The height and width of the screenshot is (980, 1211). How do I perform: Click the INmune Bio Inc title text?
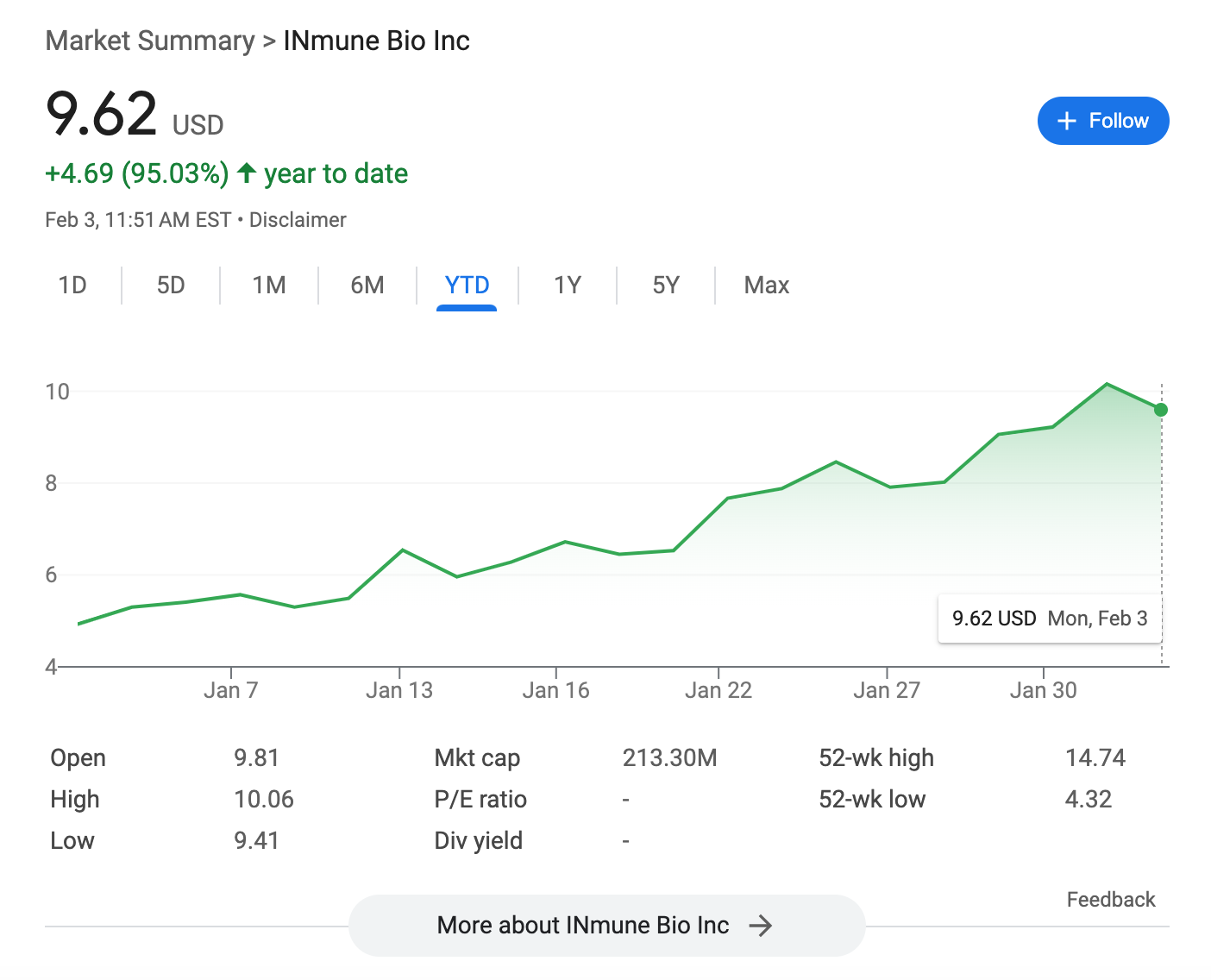pos(377,41)
